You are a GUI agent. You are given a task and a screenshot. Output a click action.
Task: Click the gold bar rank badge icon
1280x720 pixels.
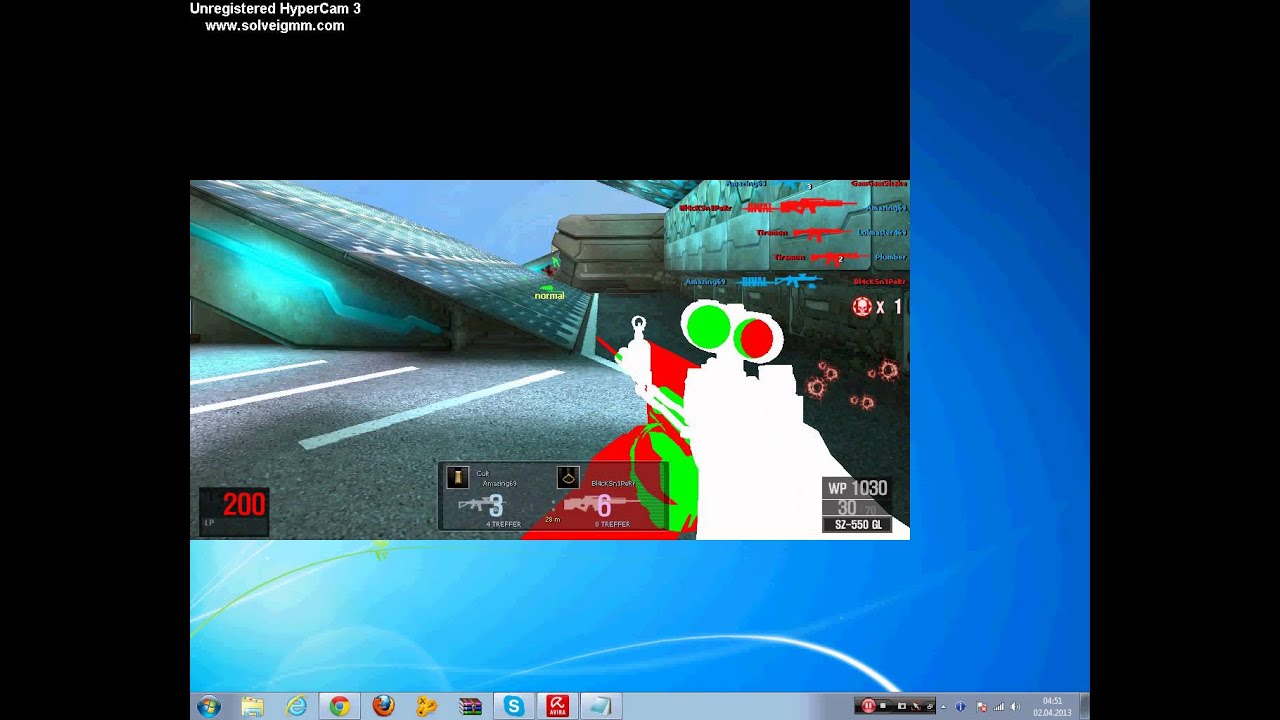click(458, 478)
